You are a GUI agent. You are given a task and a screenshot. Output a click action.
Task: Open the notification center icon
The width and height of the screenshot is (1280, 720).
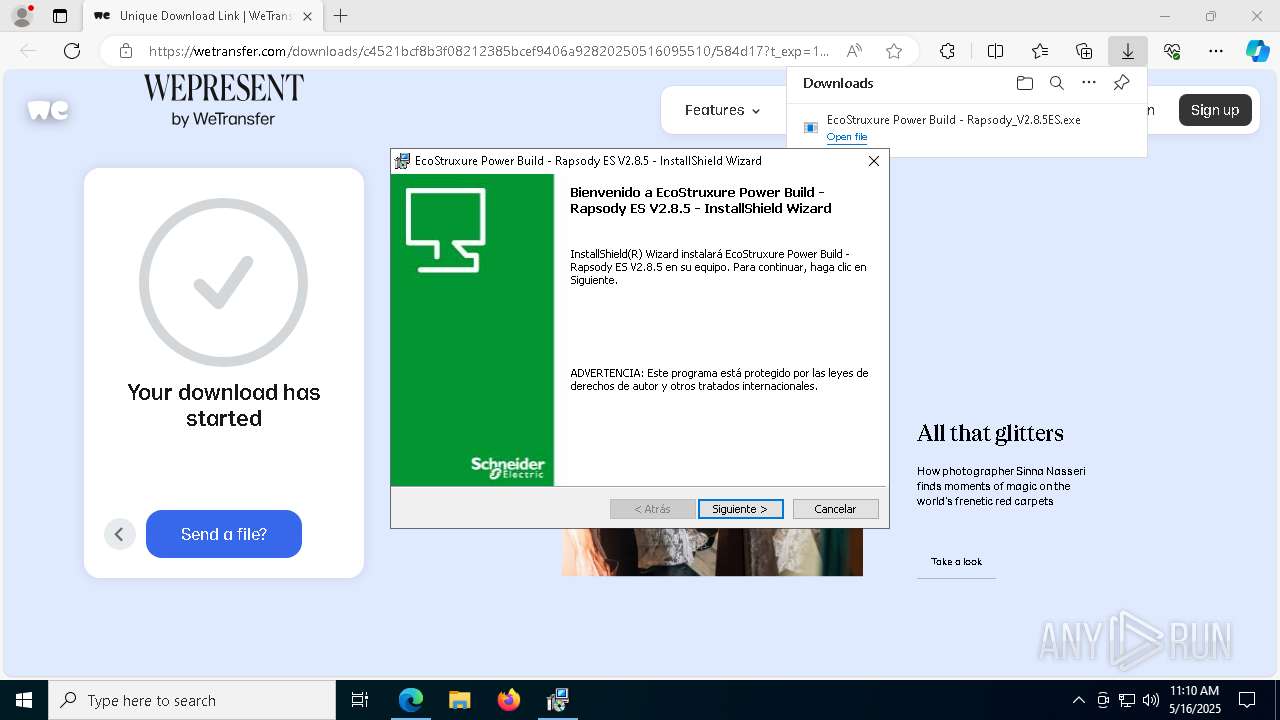[1247, 700]
